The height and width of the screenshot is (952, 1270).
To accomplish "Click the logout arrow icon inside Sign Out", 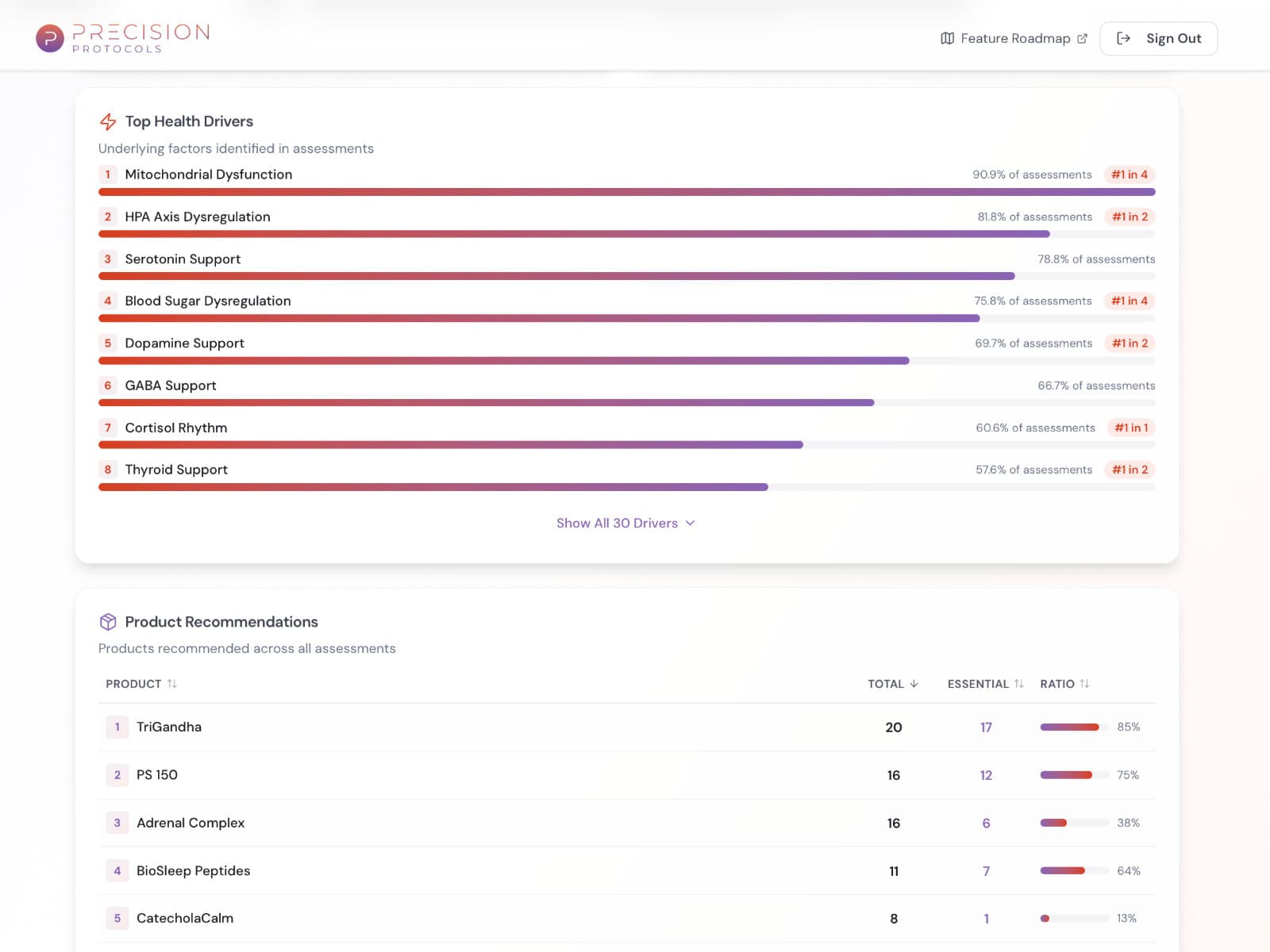I will pyautogui.click(x=1125, y=37).
